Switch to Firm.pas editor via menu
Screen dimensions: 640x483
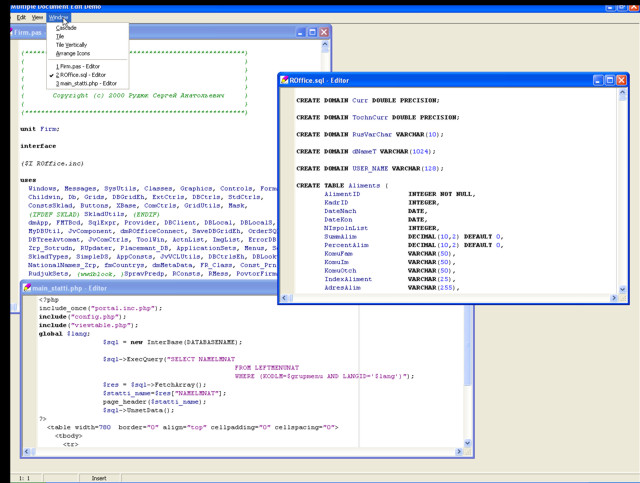(78, 66)
